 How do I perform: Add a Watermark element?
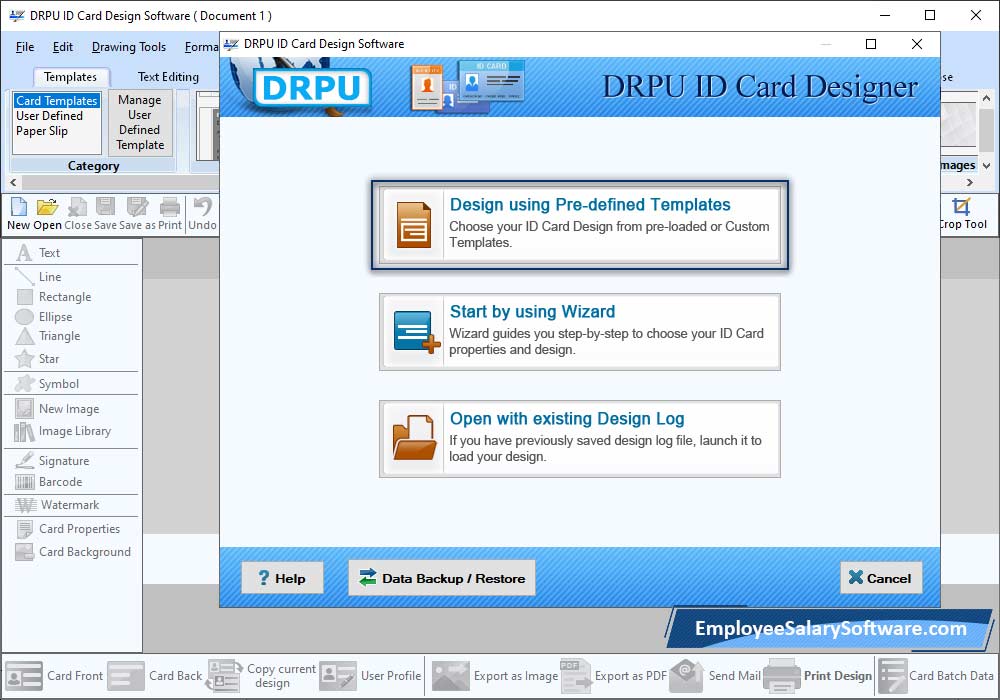pyautogui.click(x=57, y=505)
